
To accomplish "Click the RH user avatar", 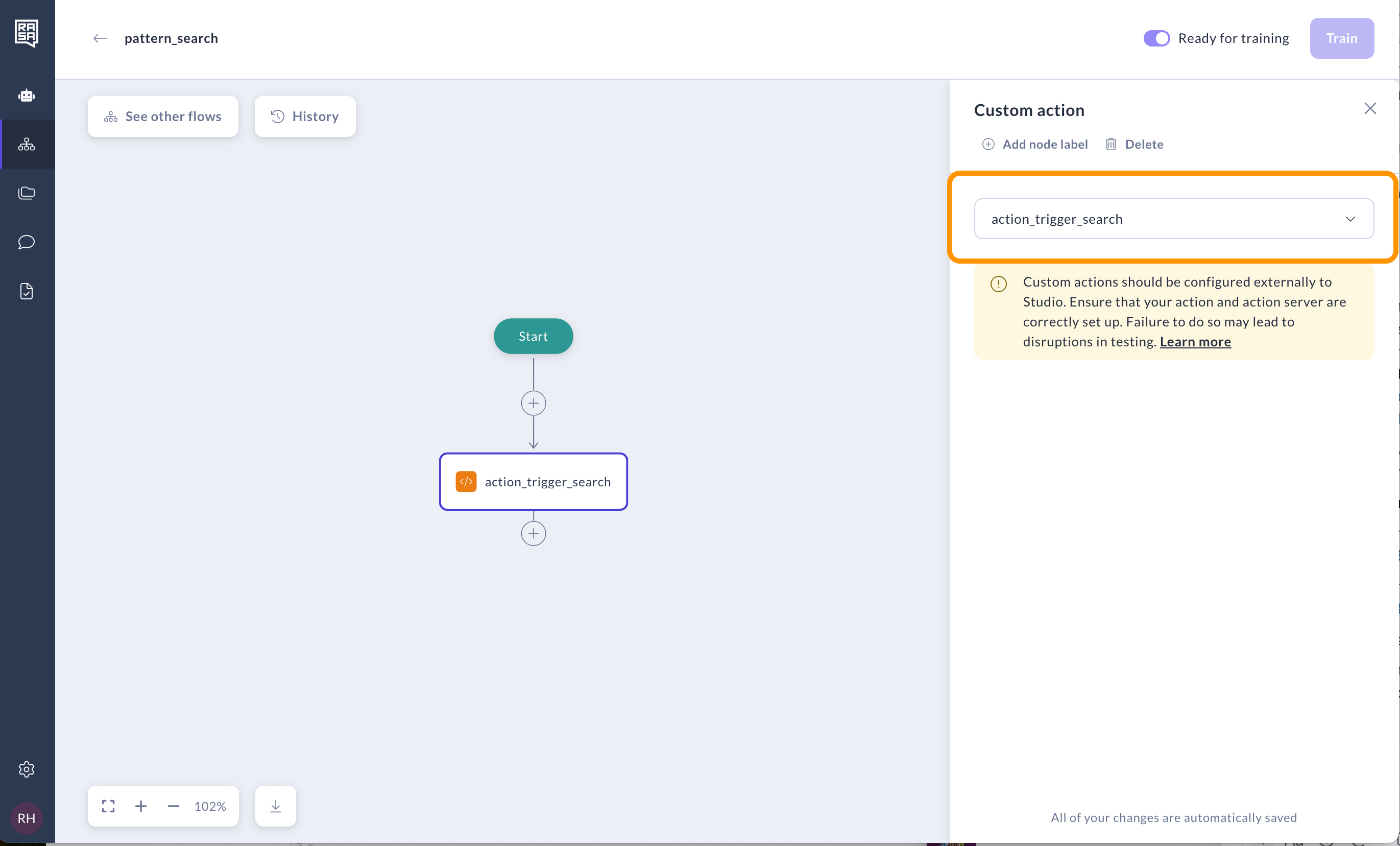I will pos(26,819).
